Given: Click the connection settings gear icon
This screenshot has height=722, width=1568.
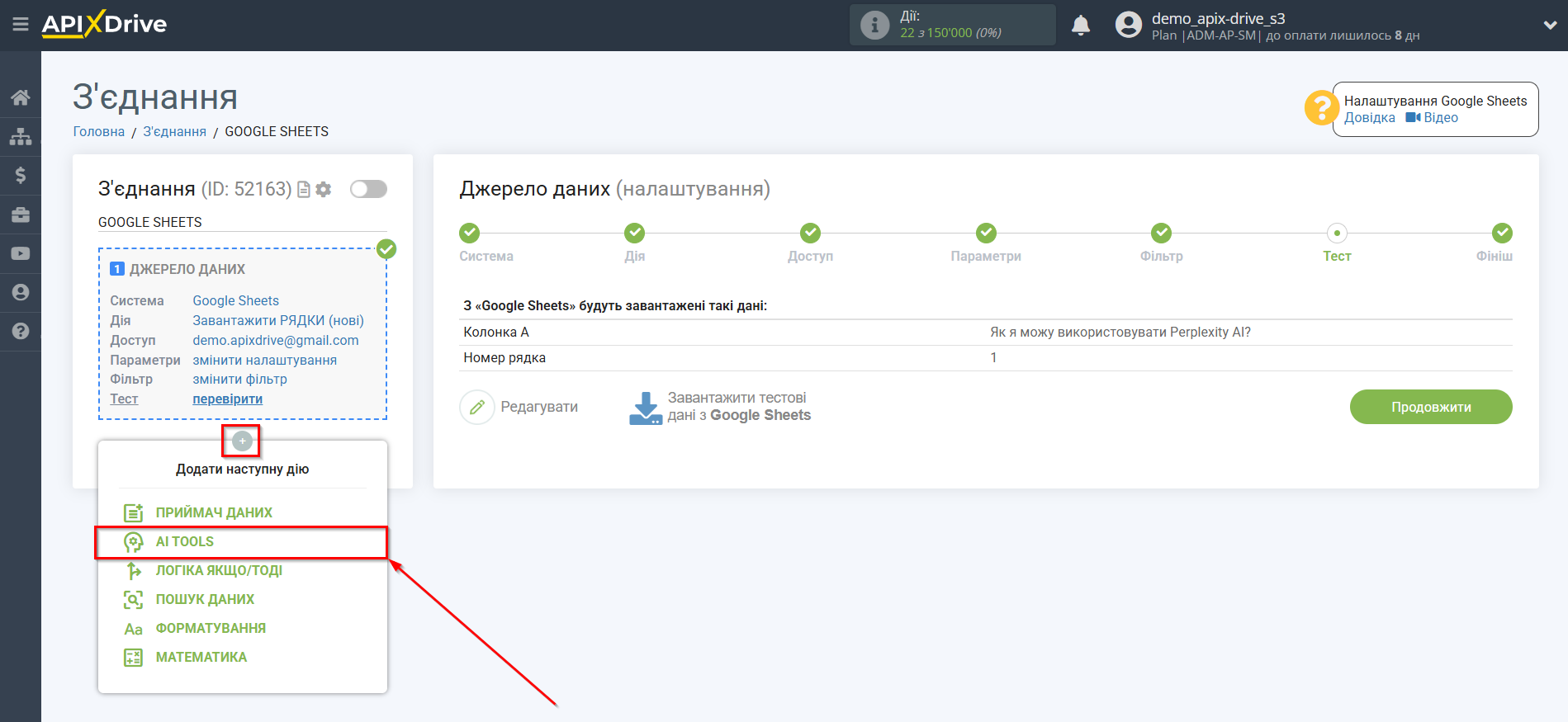Looking at the screenshot, I should point(324,190).
